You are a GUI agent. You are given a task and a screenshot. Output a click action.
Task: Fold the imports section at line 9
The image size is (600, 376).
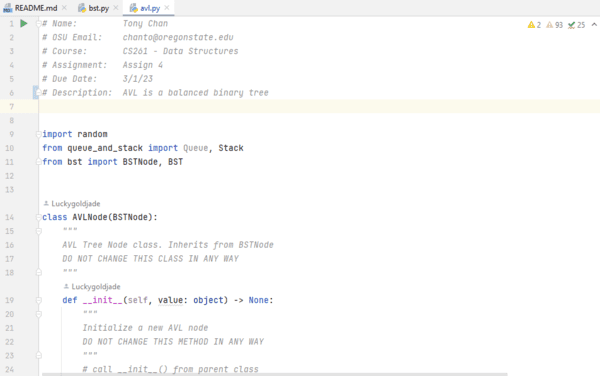click(x=38, y=134)
